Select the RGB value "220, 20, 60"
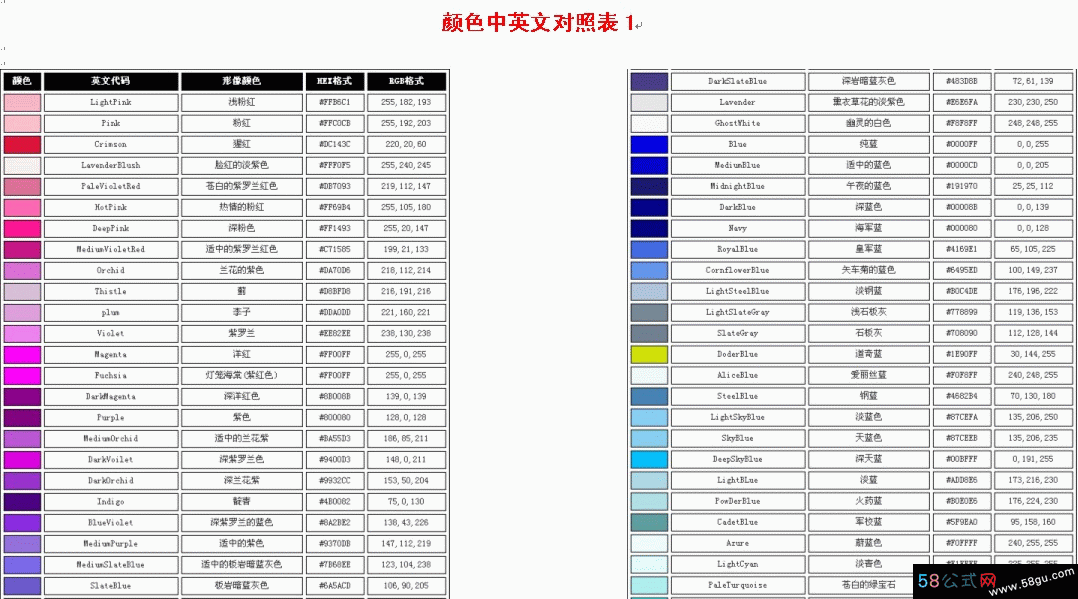Viewport: 1078px width, 599px height. click(x=406, y=144)
